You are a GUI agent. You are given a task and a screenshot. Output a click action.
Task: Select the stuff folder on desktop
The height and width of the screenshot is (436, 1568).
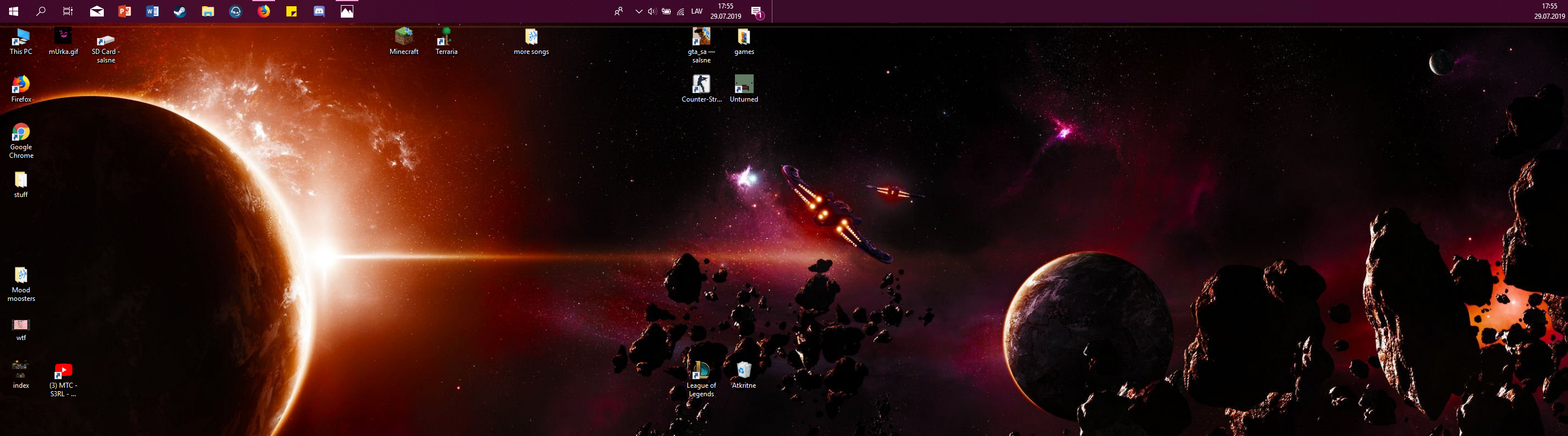point(20,185)
